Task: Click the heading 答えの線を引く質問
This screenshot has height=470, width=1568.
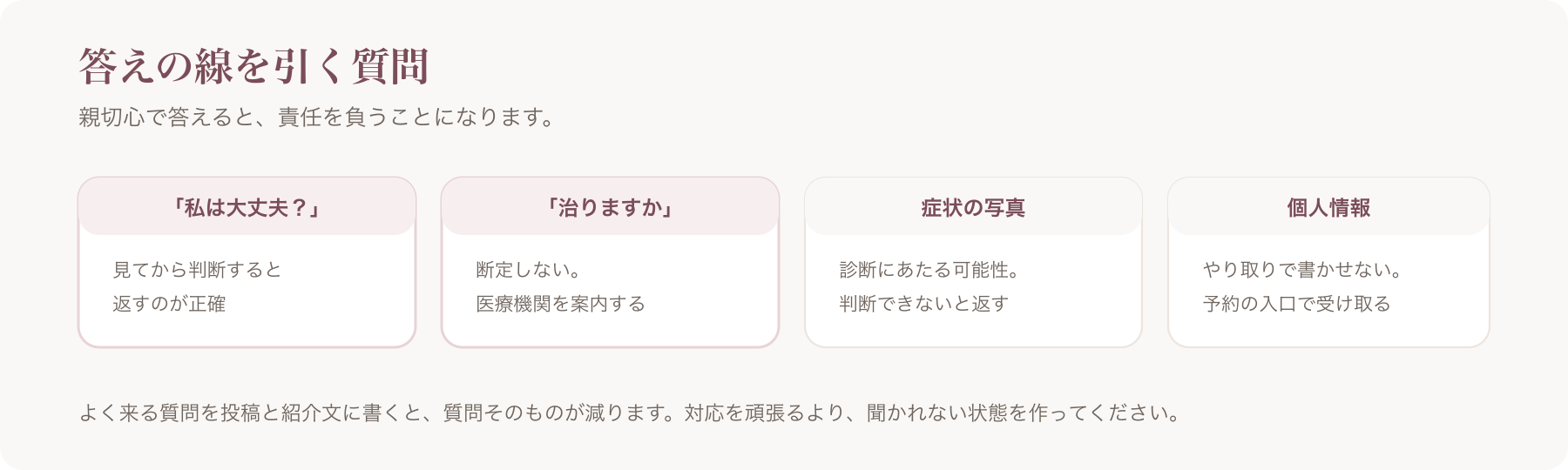Action: (x=254, y=66)
